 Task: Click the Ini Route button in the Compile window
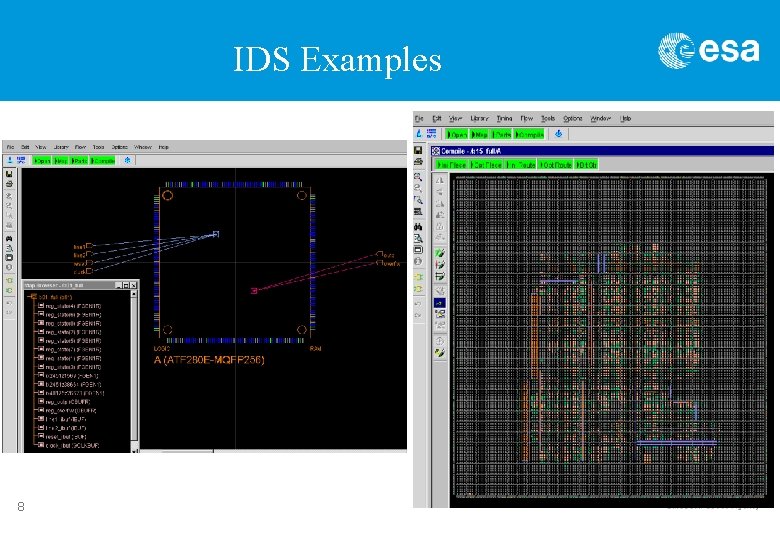point(521,165)
